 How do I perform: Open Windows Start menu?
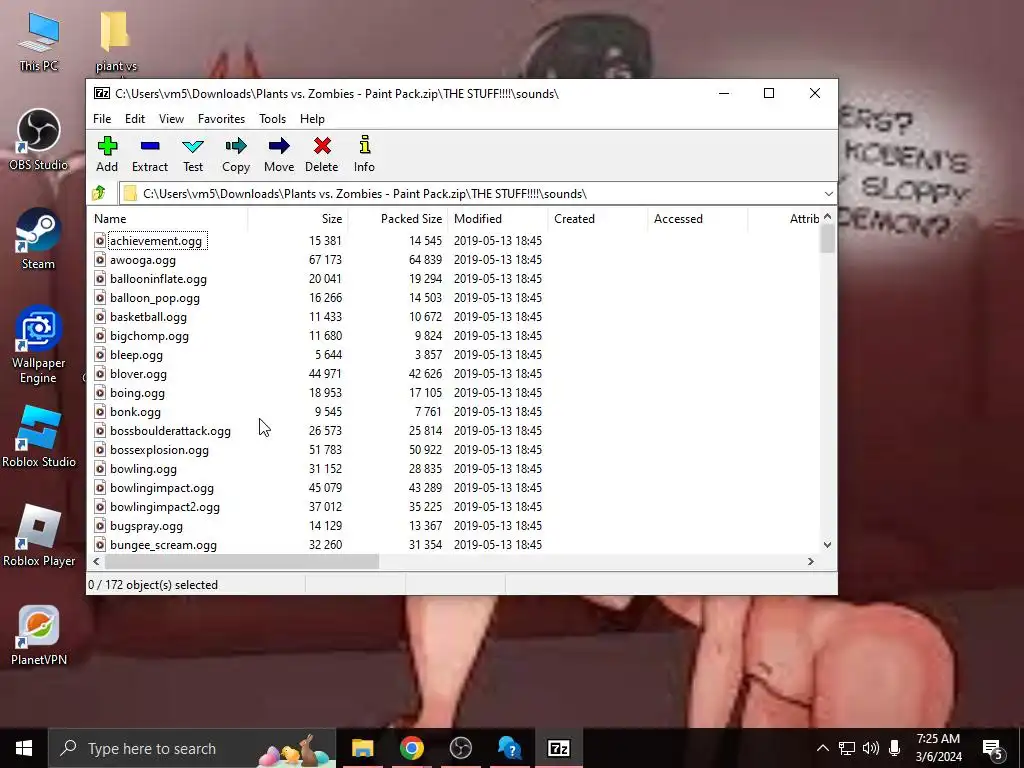[x=24, y=748]
